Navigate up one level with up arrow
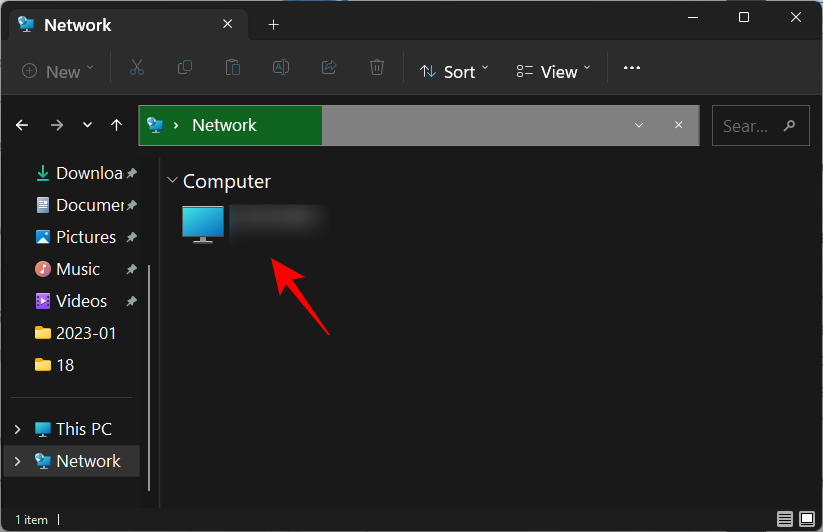 [117, 126]
